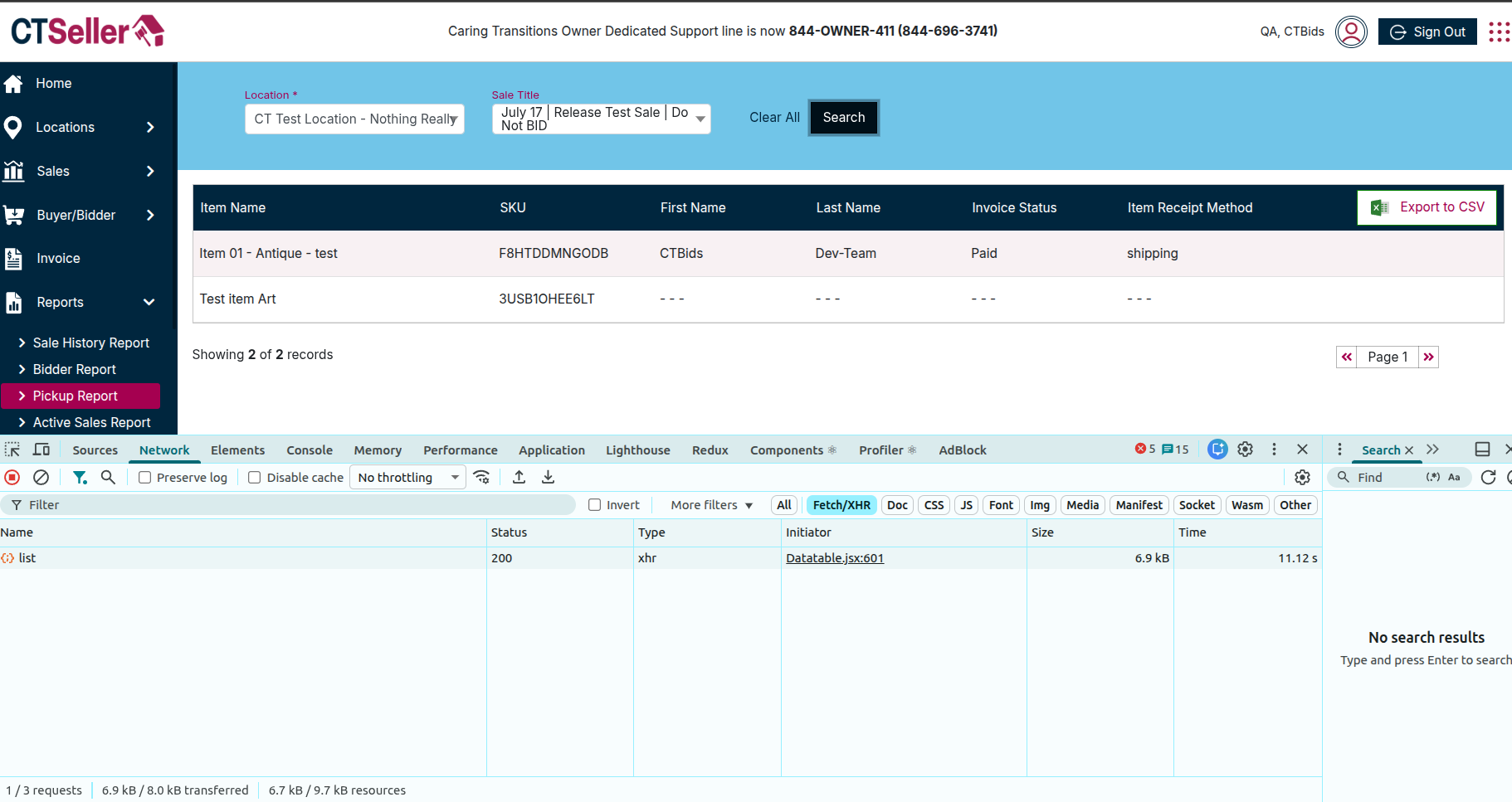Screen dimensions: 1512x802
Task: Open the Location dropdown
Action: click(354, 119)
